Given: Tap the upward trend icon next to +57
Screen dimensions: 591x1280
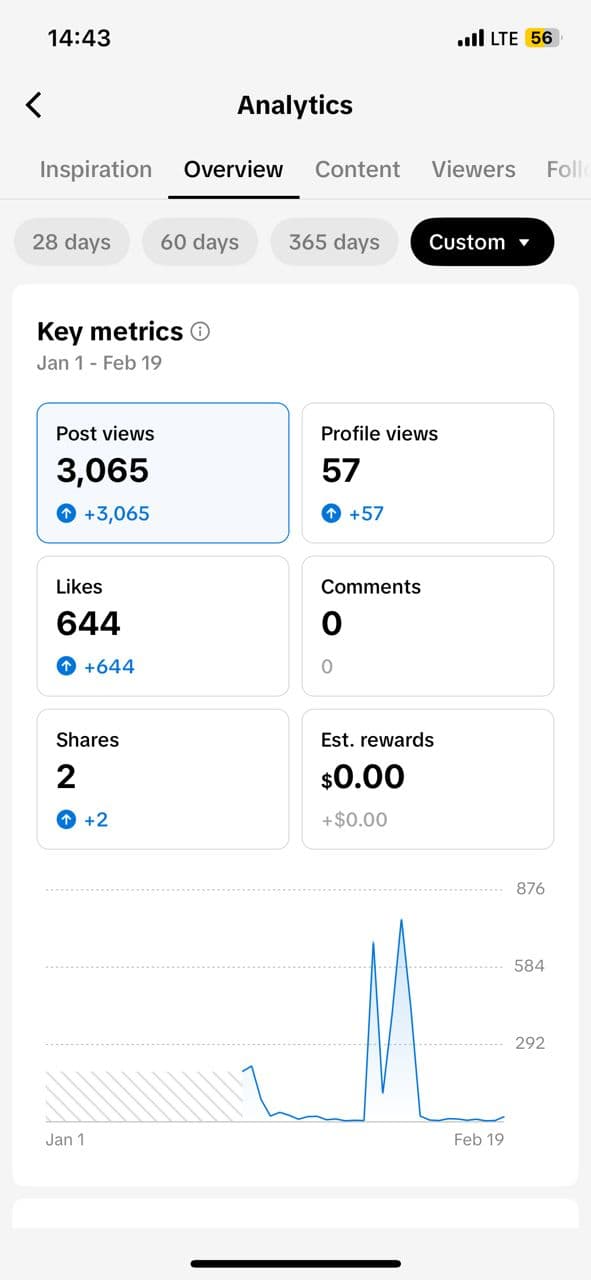Looking at the screenshot, I should click(331, 513).
